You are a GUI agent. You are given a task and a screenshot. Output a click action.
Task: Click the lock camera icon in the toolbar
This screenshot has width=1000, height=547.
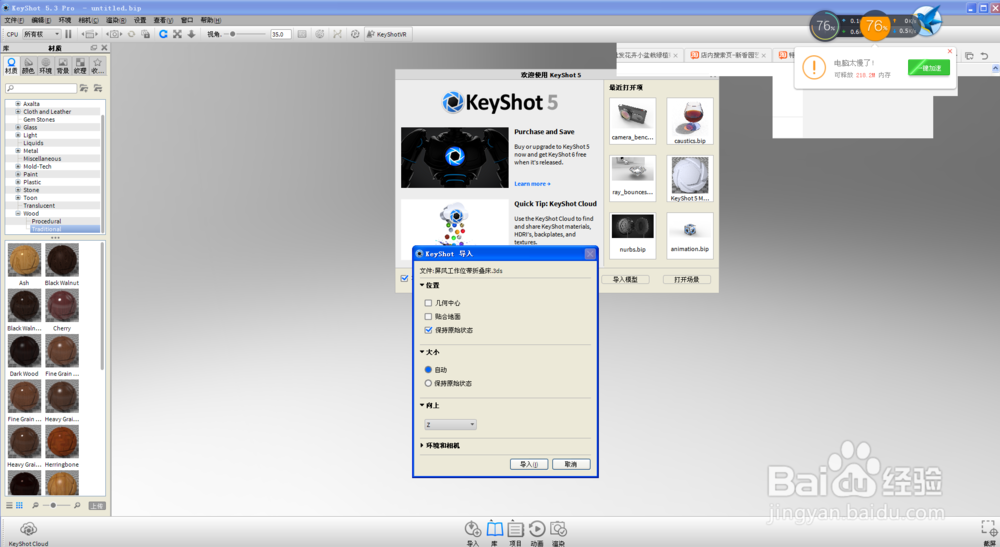tap(145, 34)
